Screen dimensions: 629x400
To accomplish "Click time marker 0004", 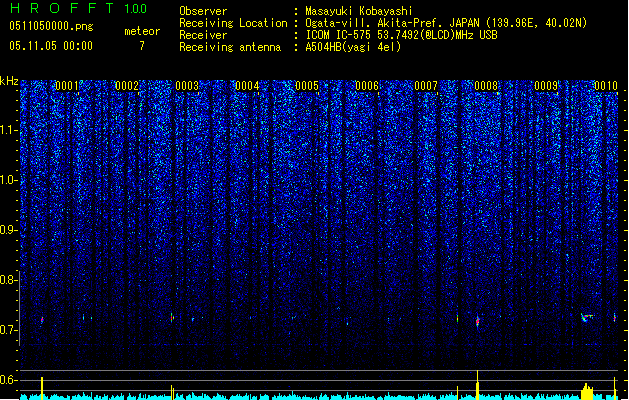I will pos(247,86).
